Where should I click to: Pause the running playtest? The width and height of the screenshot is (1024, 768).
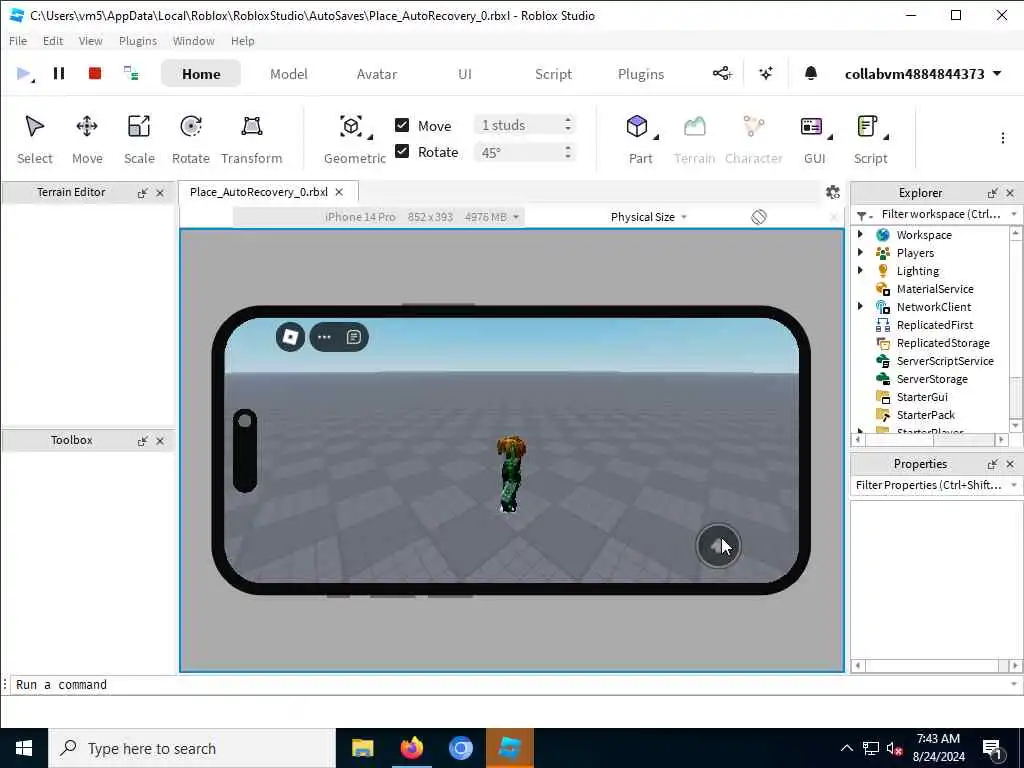tap(59, 73)
